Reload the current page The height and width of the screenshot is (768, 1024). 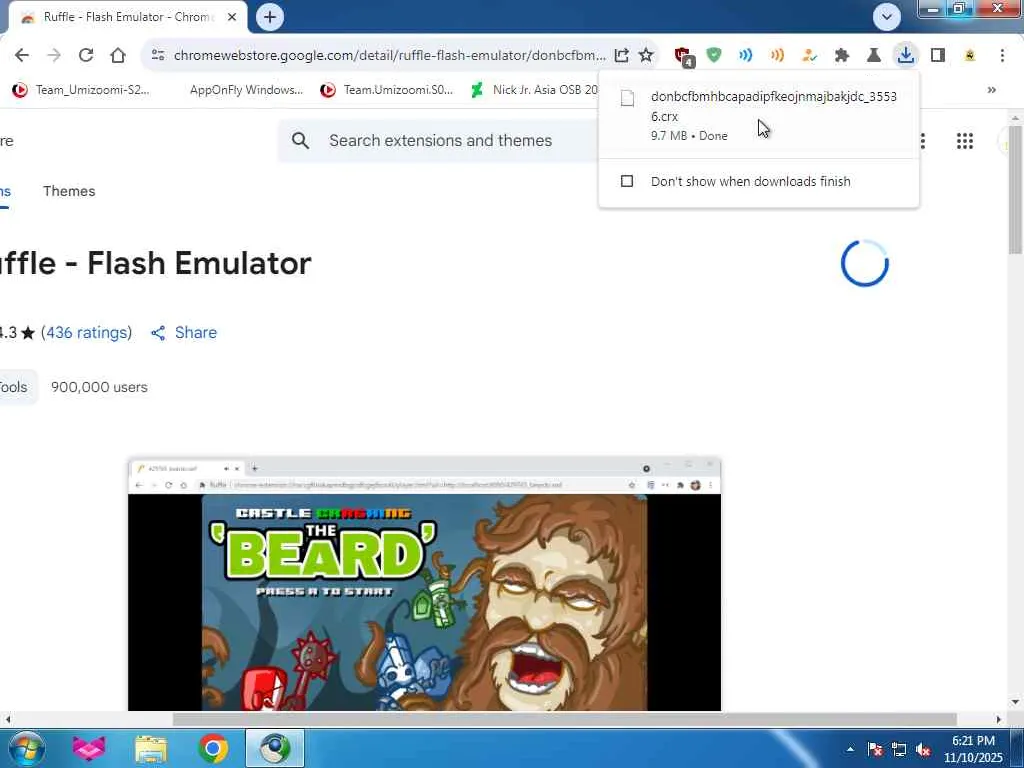click(x=86, y=56)
